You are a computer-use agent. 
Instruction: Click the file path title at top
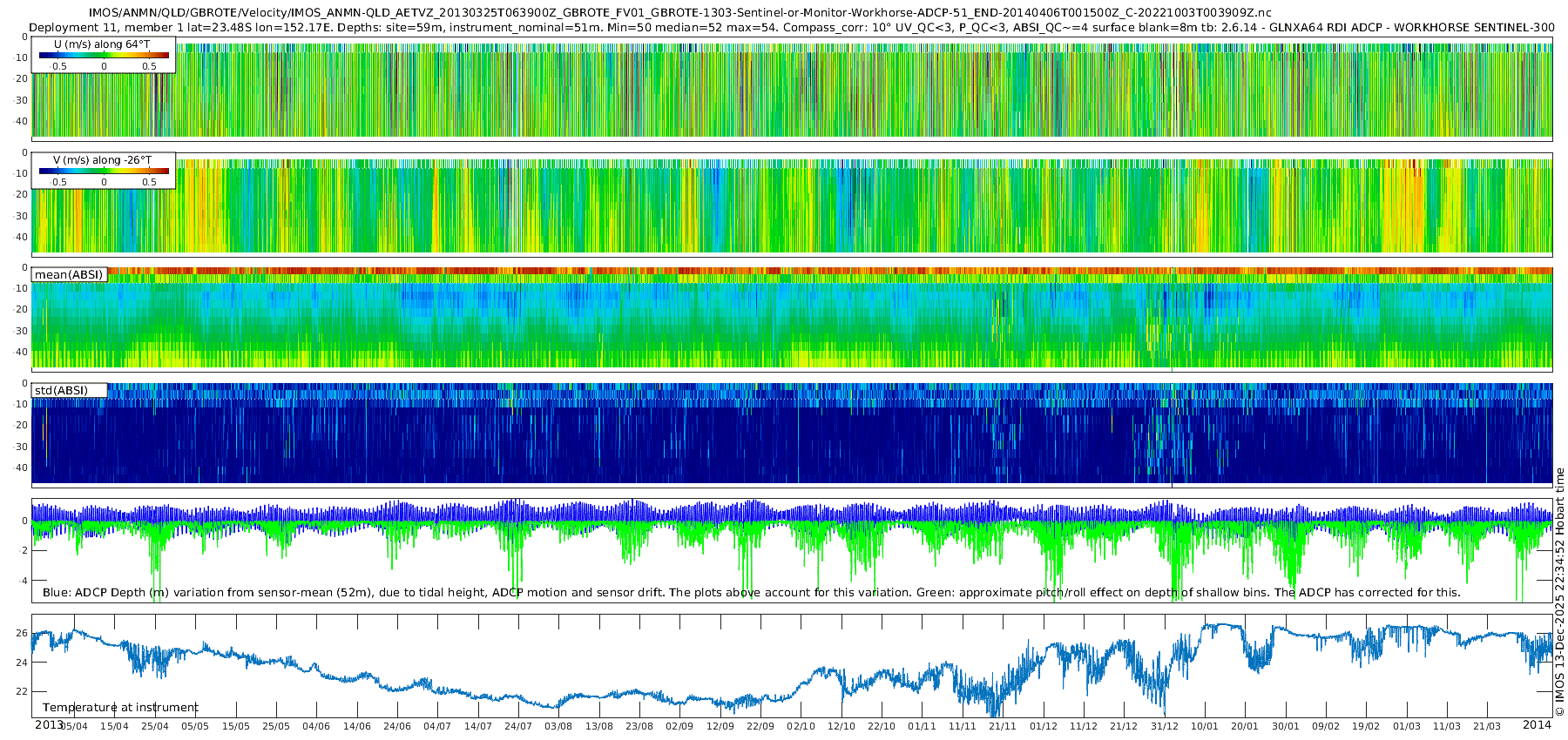(679, 13)
